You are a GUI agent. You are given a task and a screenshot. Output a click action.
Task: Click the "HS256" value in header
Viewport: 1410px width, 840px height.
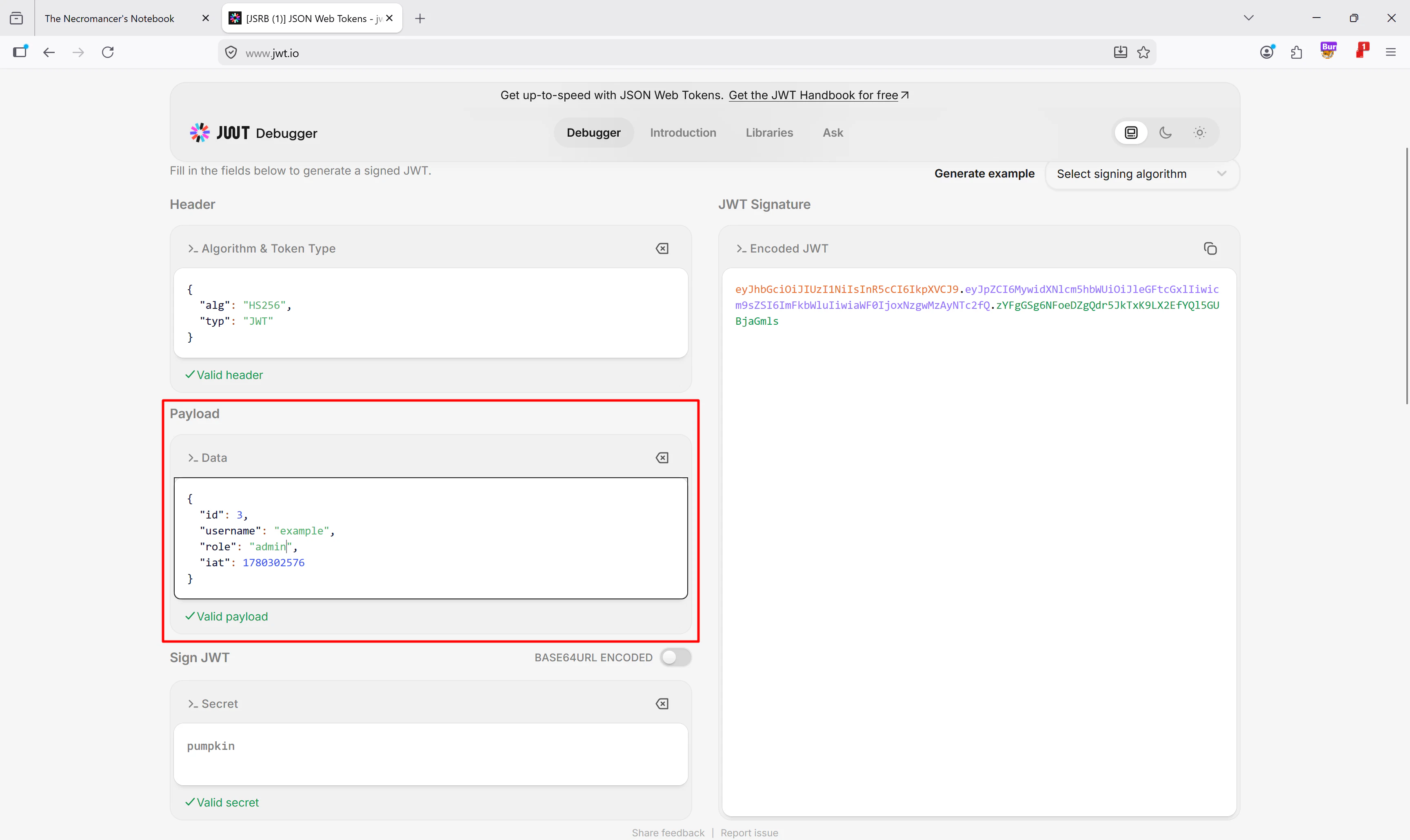(264, 305)
